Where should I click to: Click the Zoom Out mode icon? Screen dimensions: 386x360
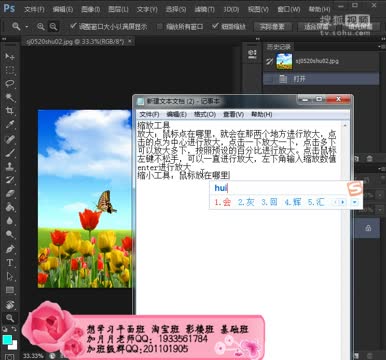pyautogui.click(x=53, y=27)
